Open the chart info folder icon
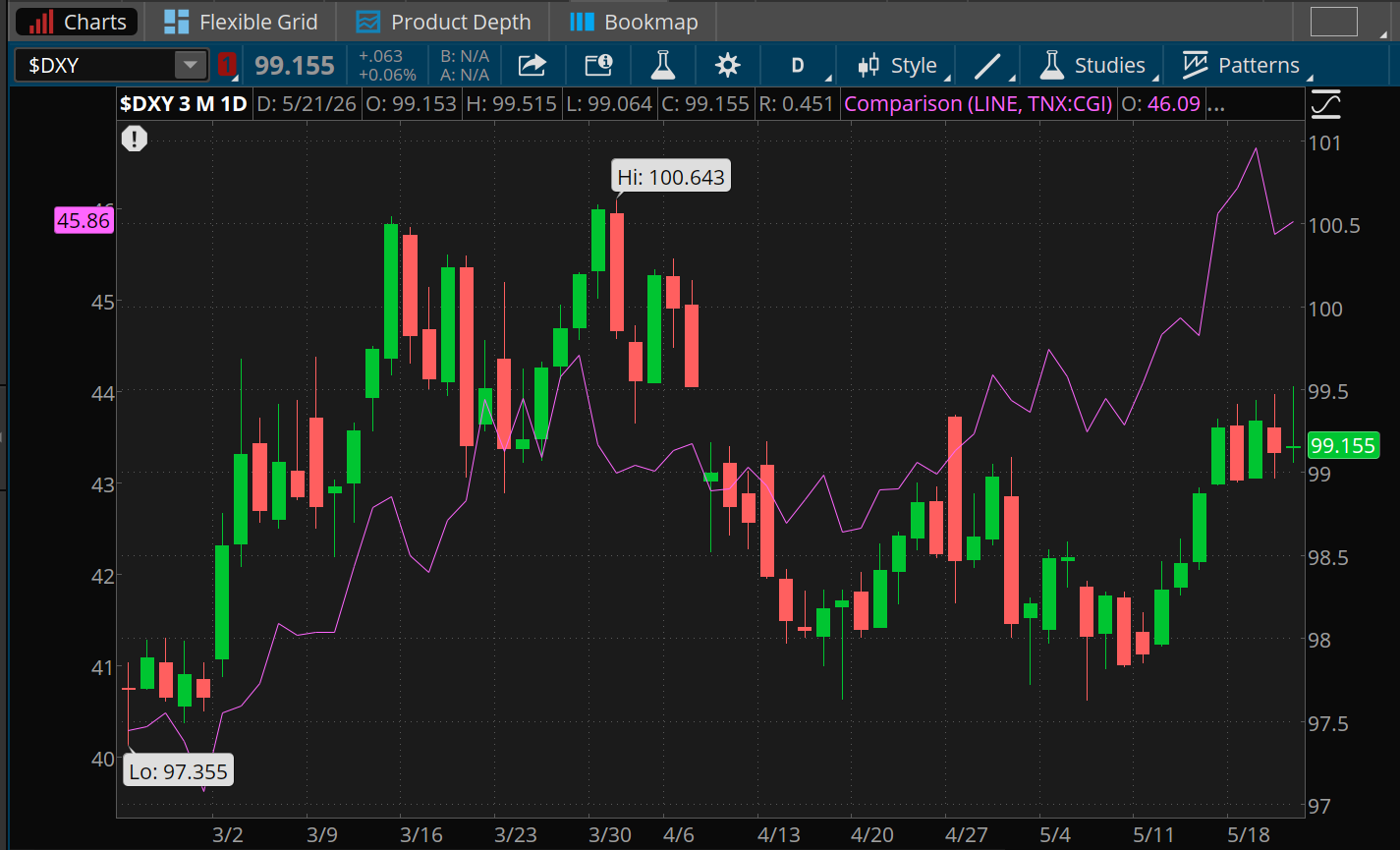 (x=598, y=66)
